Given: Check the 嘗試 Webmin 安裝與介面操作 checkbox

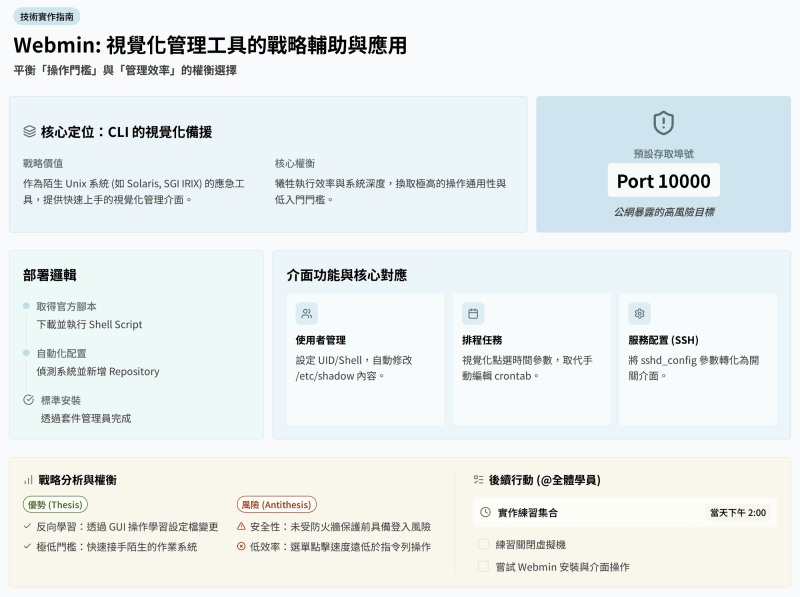Looking at the screenshot, I should click(x=483, y=566).
